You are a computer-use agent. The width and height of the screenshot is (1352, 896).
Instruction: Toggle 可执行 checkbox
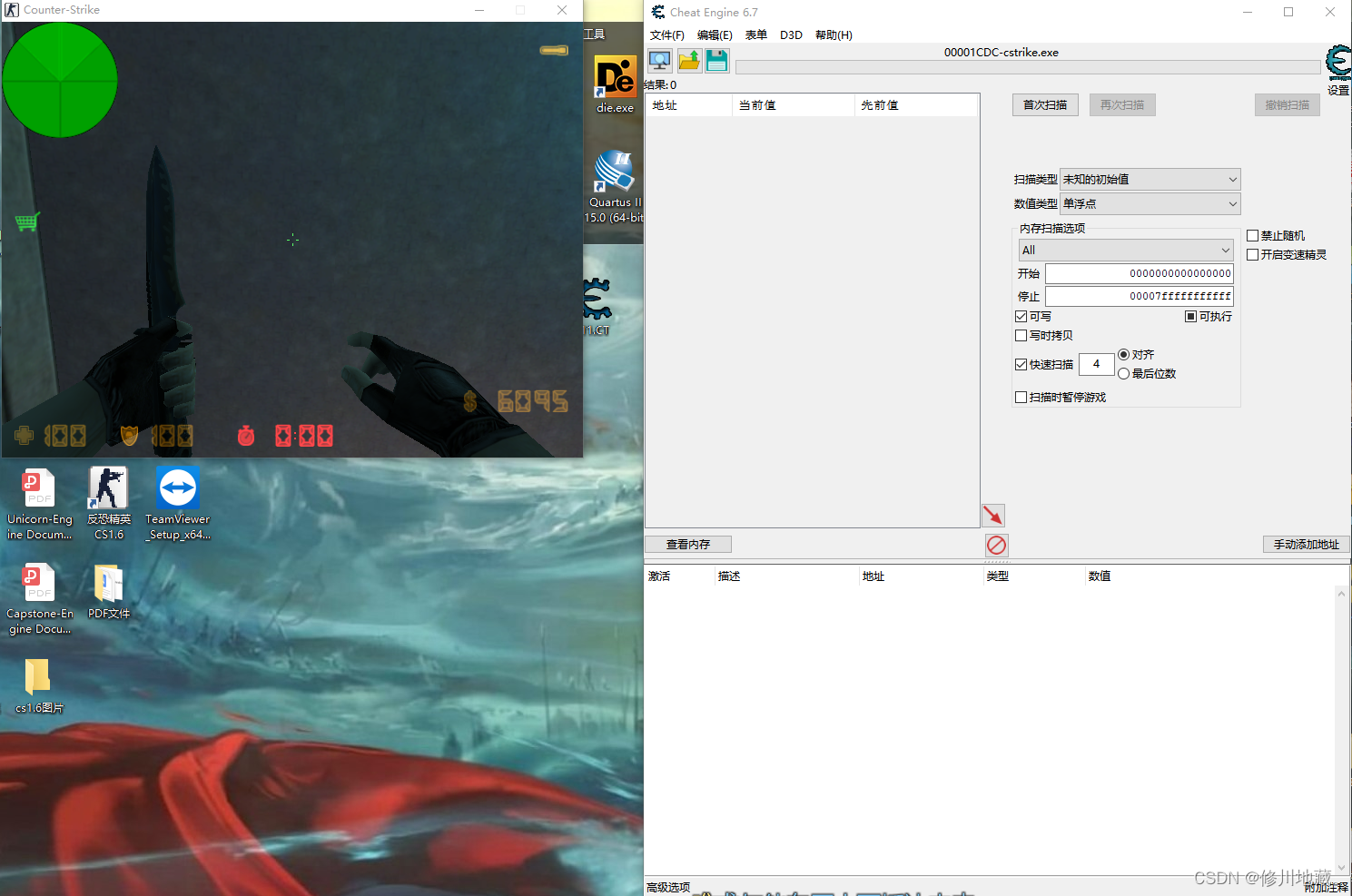(x=1190, y=317)
